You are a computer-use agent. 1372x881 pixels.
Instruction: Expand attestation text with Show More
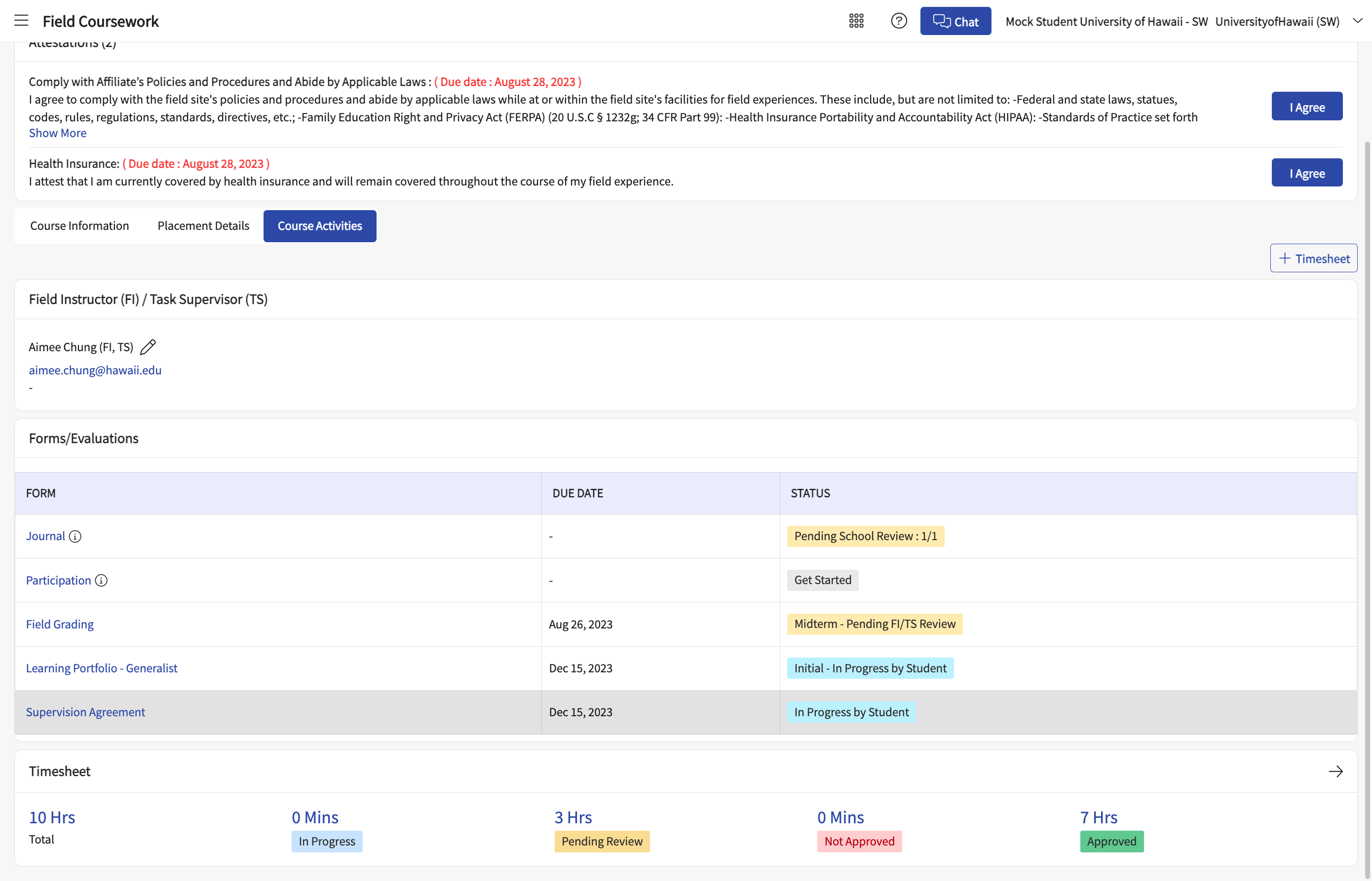pyautogui.click(x=58, y=133)
